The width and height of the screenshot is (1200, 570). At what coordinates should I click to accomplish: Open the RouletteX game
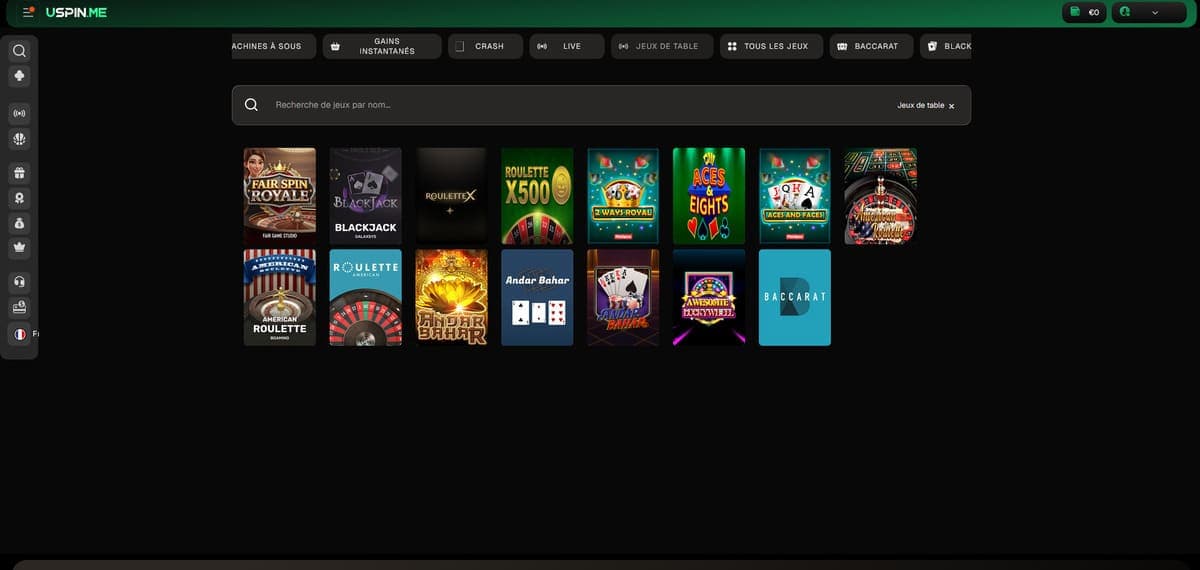pyautogui.click(x=452, y=196)
